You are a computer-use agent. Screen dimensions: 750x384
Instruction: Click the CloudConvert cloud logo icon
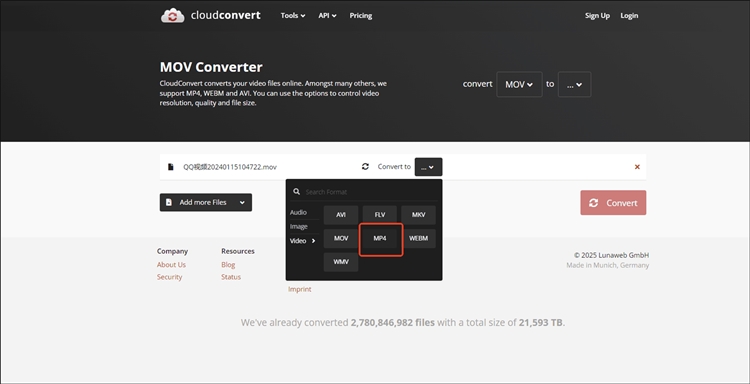click(172, 15)
